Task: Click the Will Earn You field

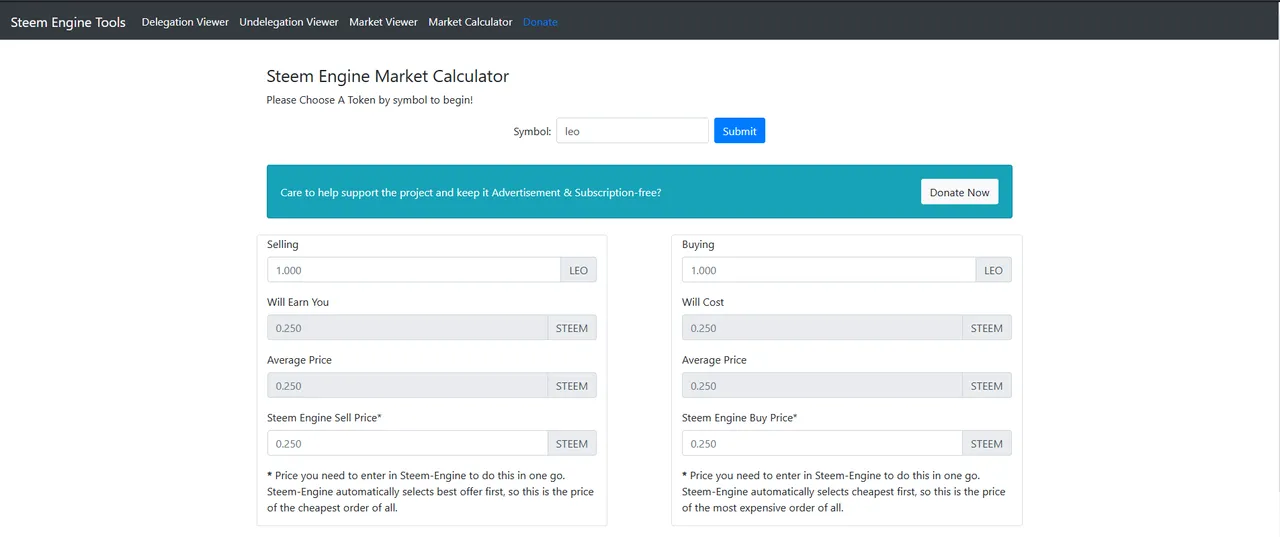Action: click(x=407, y=328)
